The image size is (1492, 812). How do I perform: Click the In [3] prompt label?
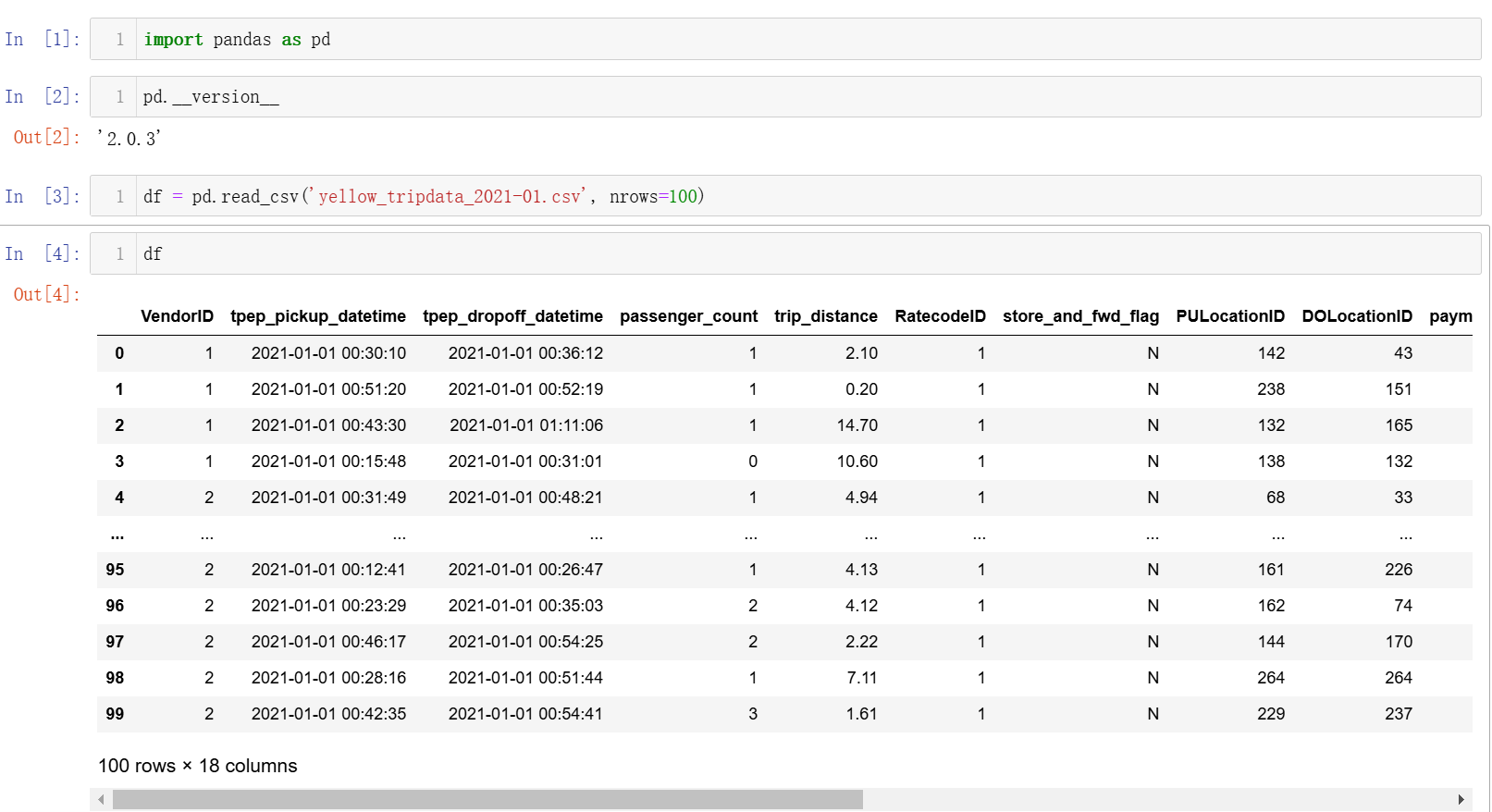pos(43,196)
